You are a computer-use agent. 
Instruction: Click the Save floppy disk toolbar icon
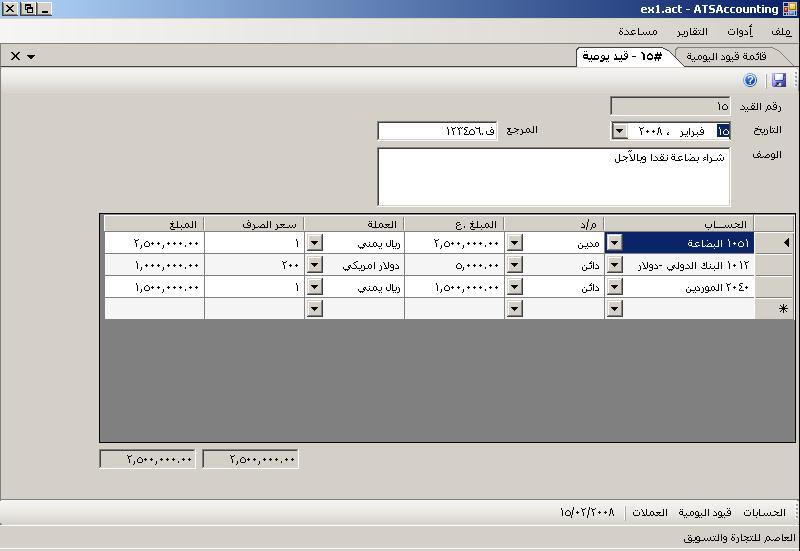(x=779, y=80)
